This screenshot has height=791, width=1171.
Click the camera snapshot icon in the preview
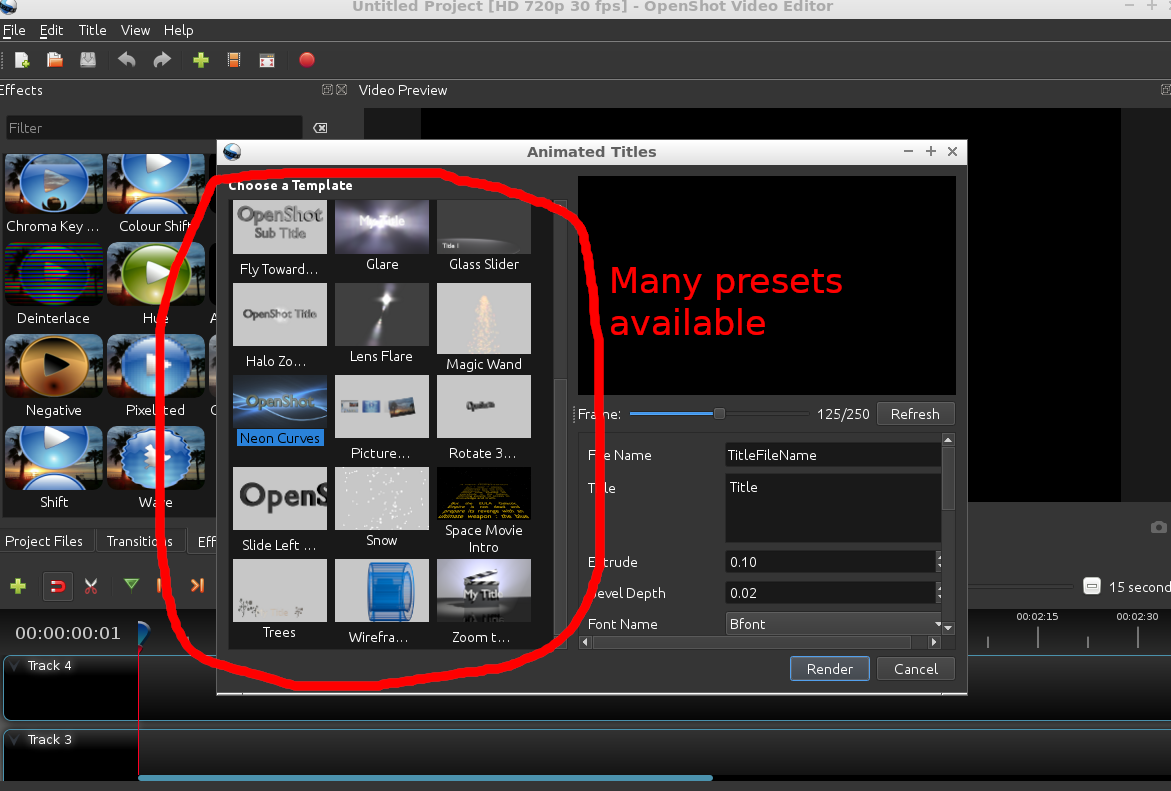(1158, 527)
